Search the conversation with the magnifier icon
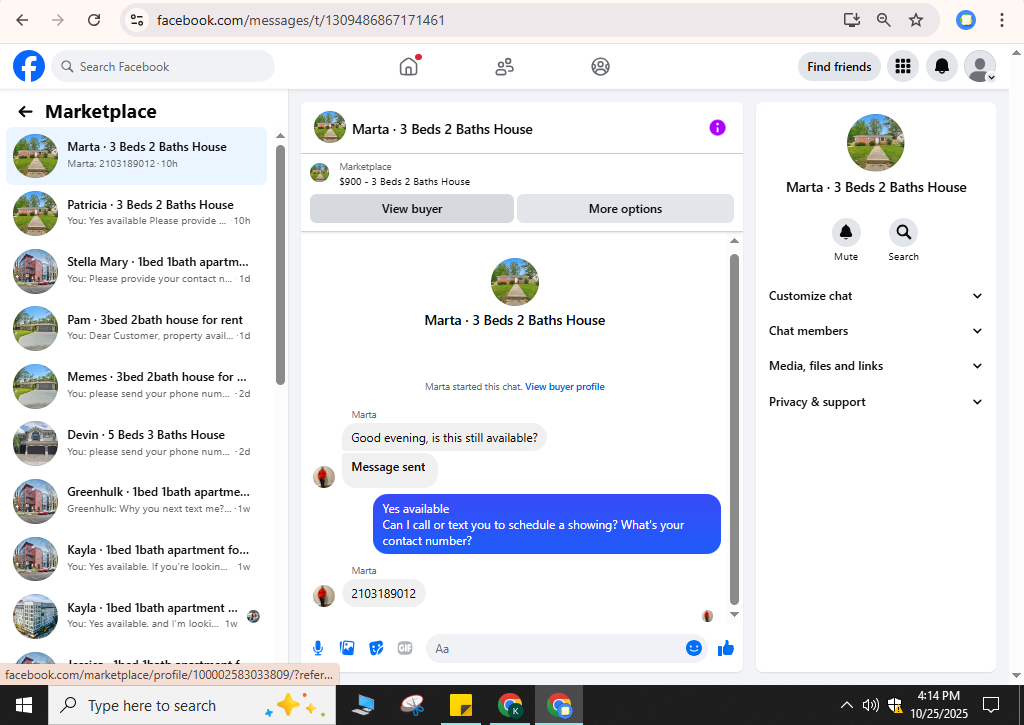 tap(903, 232)
